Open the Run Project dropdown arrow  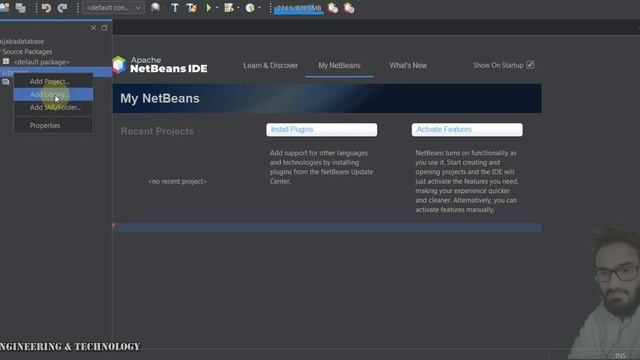pos(217,8)
